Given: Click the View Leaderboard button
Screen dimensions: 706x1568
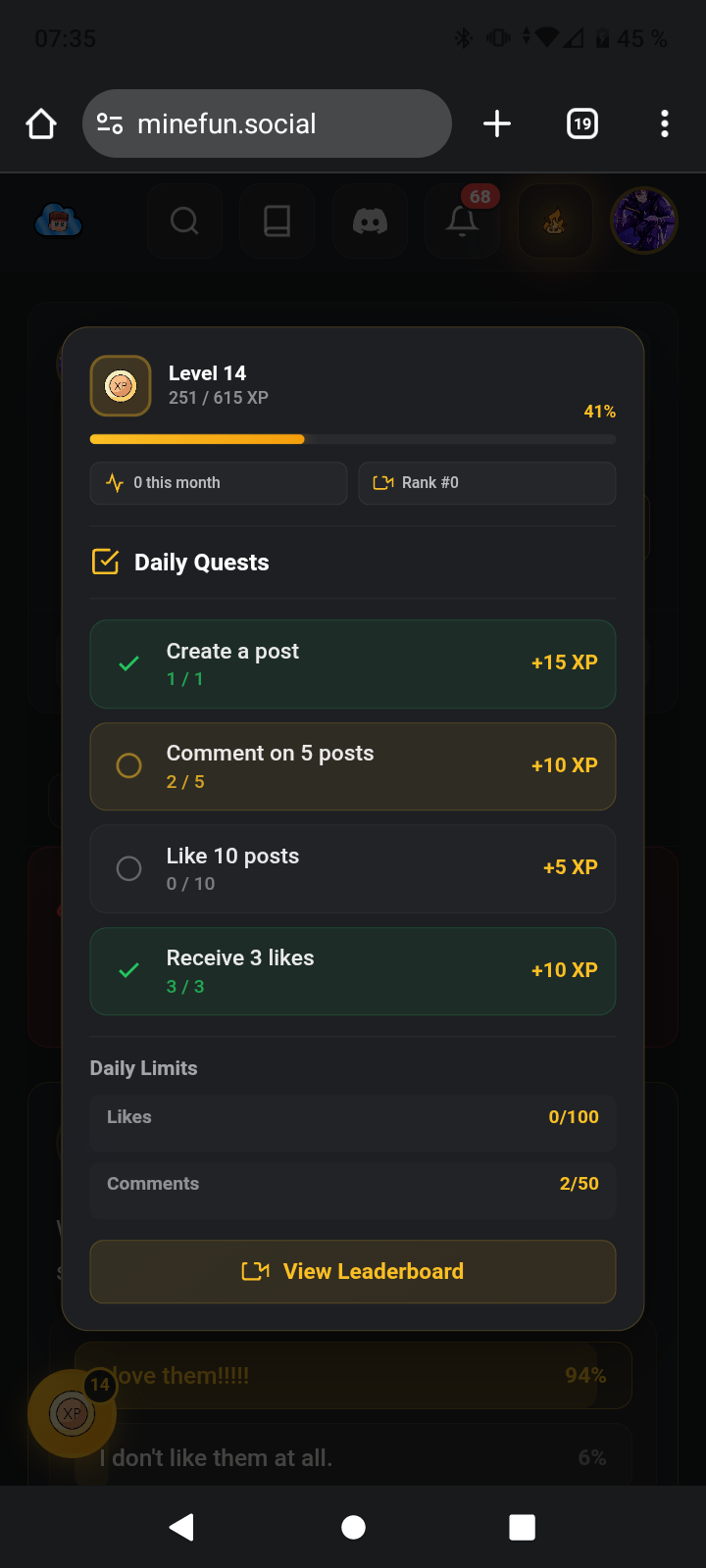Looking at the screenshot, I should point(353,1271).
